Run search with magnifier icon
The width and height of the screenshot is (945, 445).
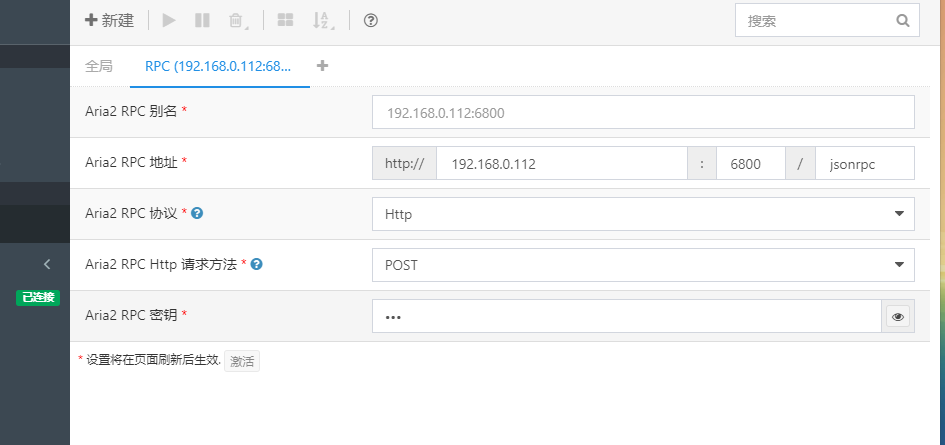click(903, 21)
